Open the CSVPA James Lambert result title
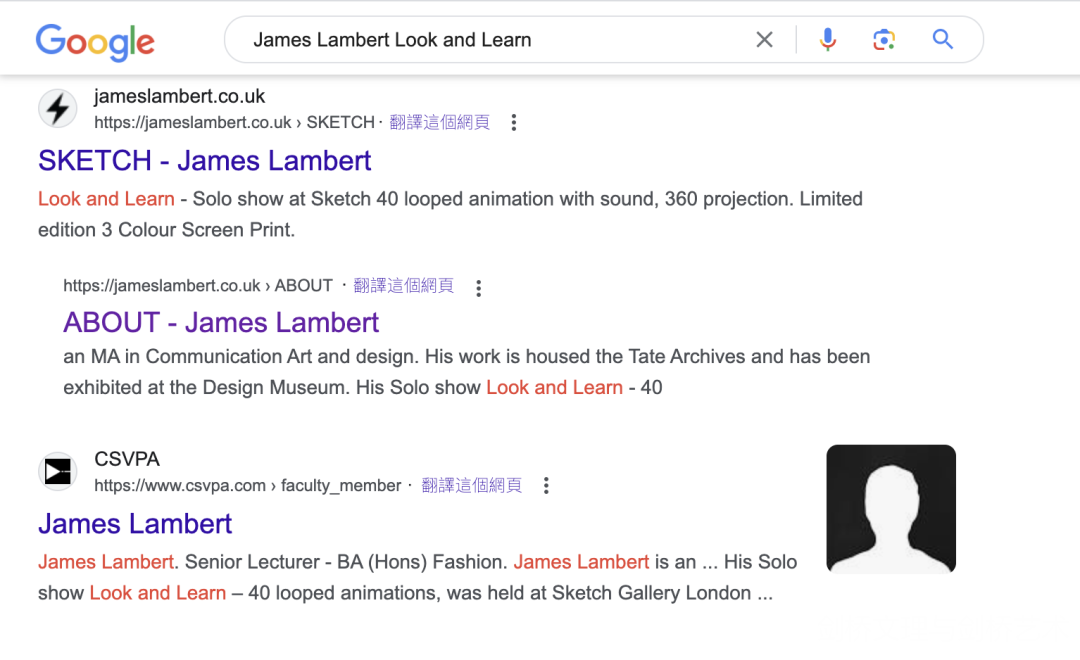1080x660 pixels. coord(135,524)
